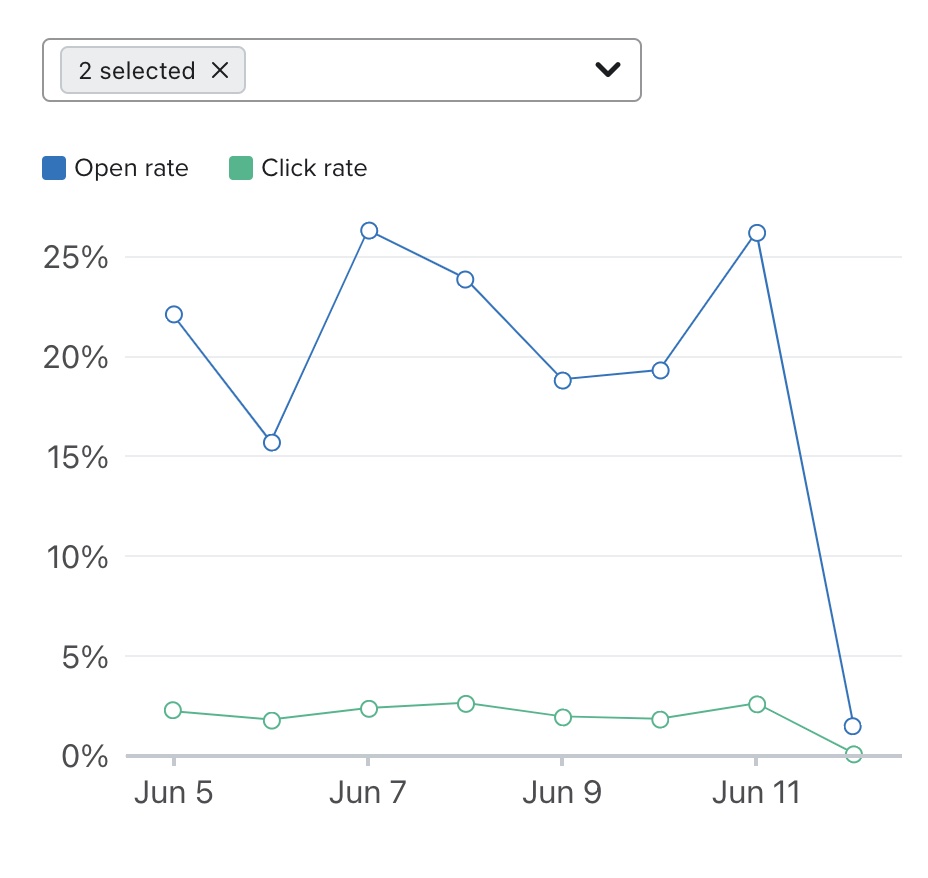Remove the '2 selected' tag with X
This screenshot has height=878, width=928.
click(220, 71)
